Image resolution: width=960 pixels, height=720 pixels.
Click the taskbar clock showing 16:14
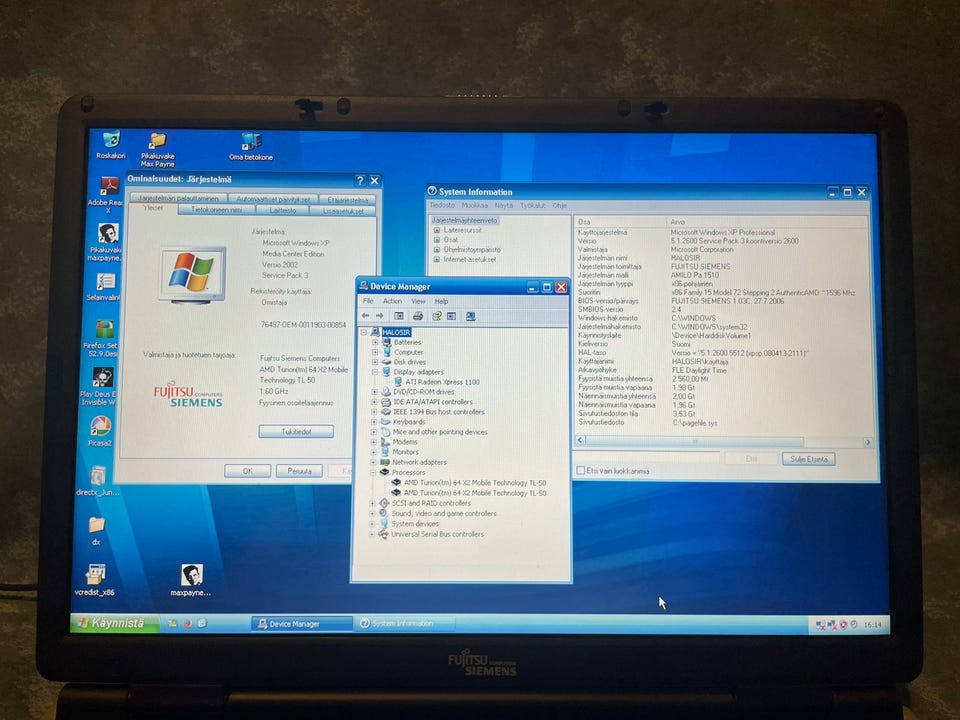click(872, 624)
